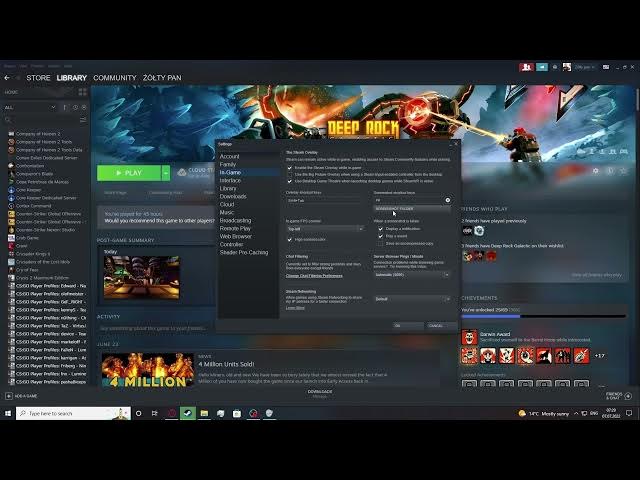
Task: Select Family in Settings sidebar
Action: point(228,164)
